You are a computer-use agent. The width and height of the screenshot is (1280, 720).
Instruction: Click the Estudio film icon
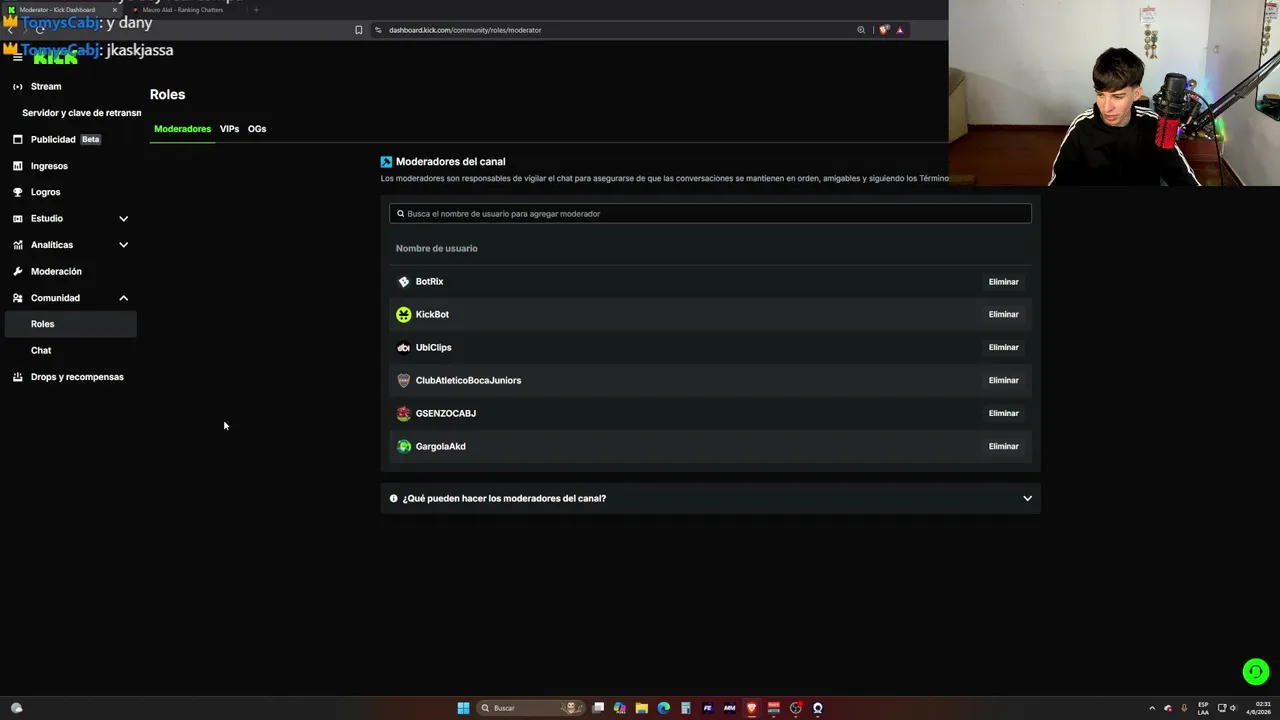pyautogui.click(x=18, y=219)
